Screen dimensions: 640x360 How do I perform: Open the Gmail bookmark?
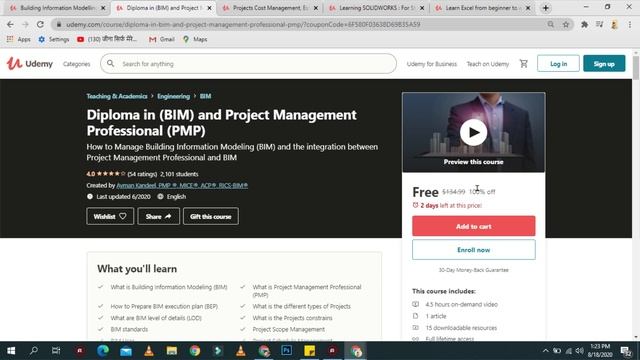(x=162, y=39)
